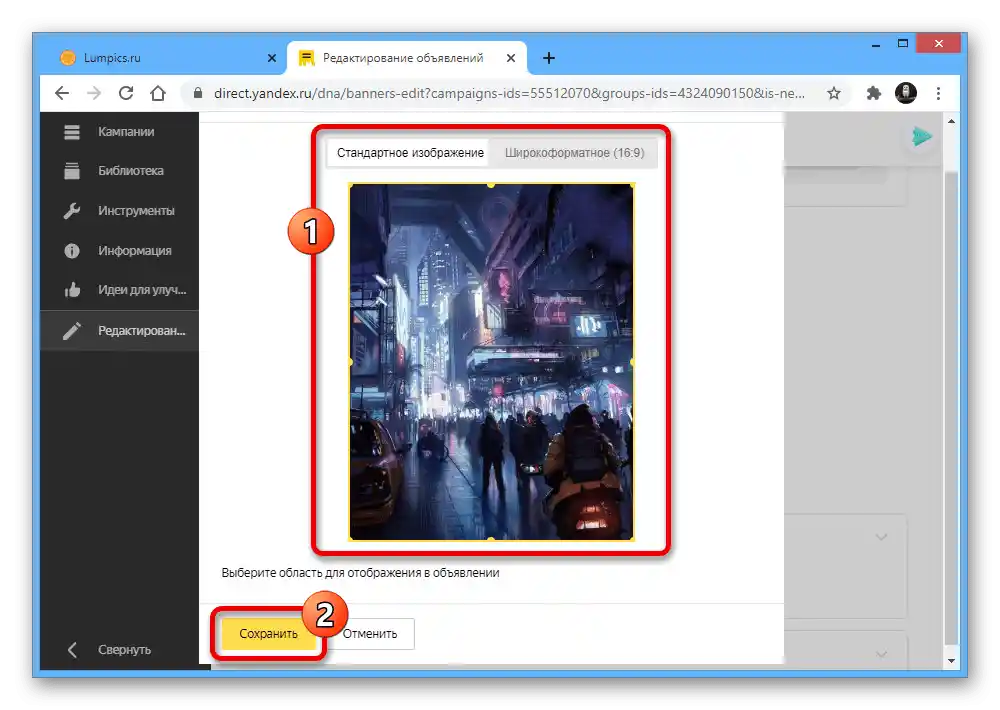The image size is (1000, 710).
Task: Select Стандартное изображение tab
Action: (x=410, y=153)
